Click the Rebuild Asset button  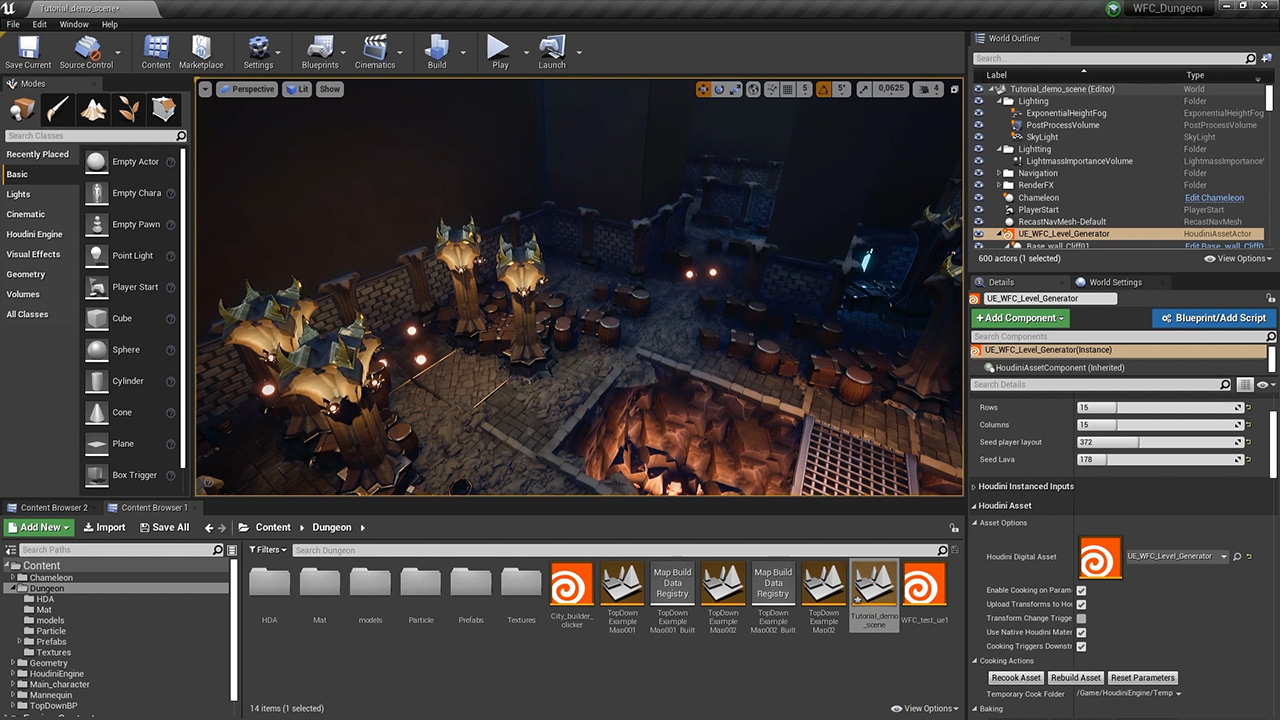1076,678
